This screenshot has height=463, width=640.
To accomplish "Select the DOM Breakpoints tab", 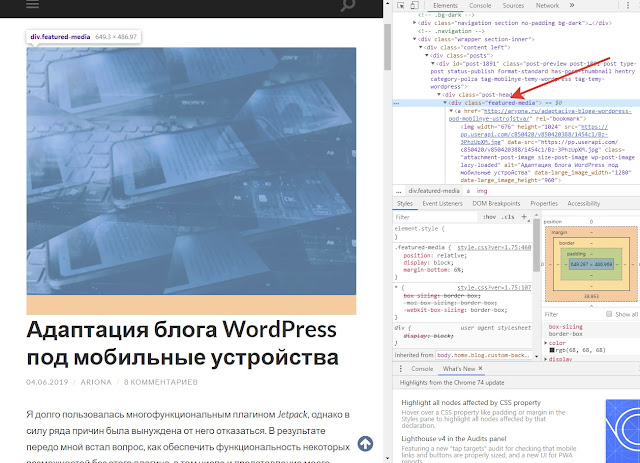I will (496, 203).
